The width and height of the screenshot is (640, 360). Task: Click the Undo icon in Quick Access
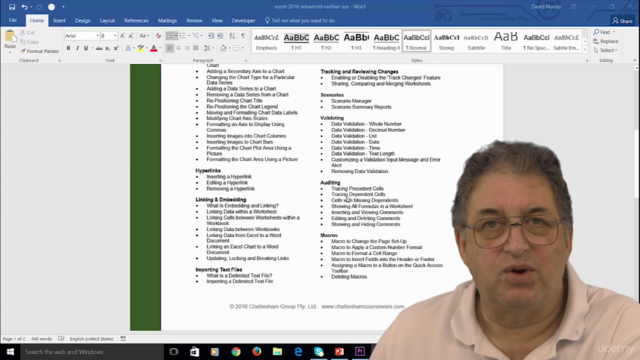click(x=24, y=7)
